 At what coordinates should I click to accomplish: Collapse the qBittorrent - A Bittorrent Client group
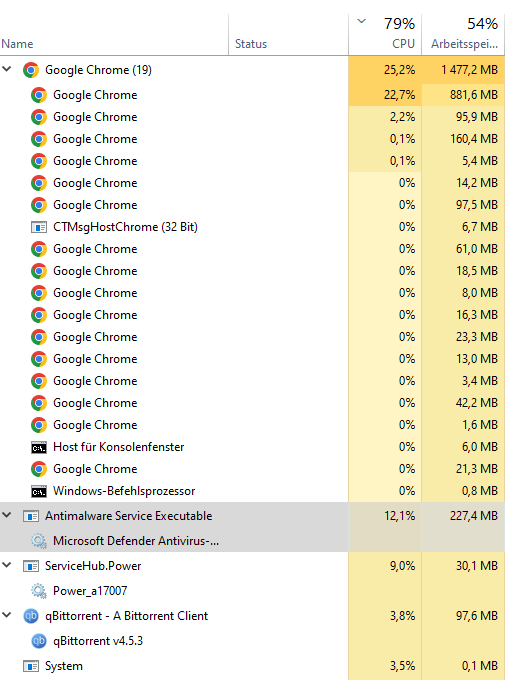point(7,615)
